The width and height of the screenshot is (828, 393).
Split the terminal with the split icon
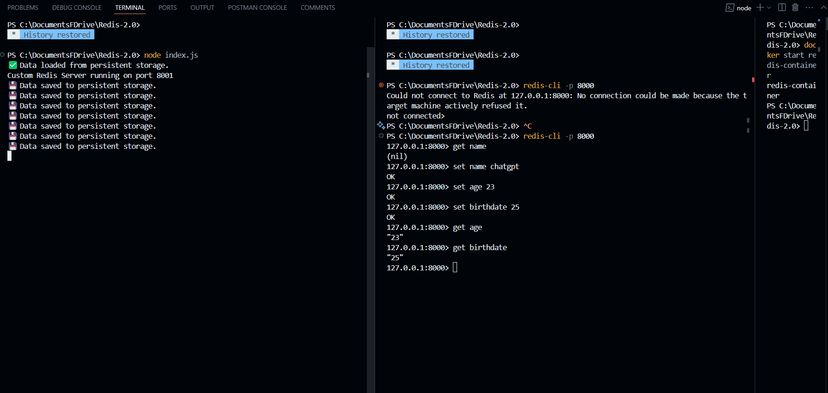click(x=782, y=7)
